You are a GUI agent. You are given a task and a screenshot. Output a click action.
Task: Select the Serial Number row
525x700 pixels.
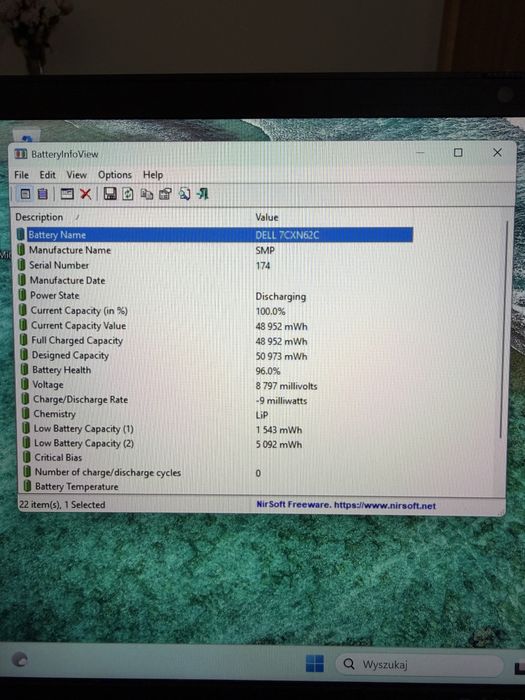[x=215, y=265]
